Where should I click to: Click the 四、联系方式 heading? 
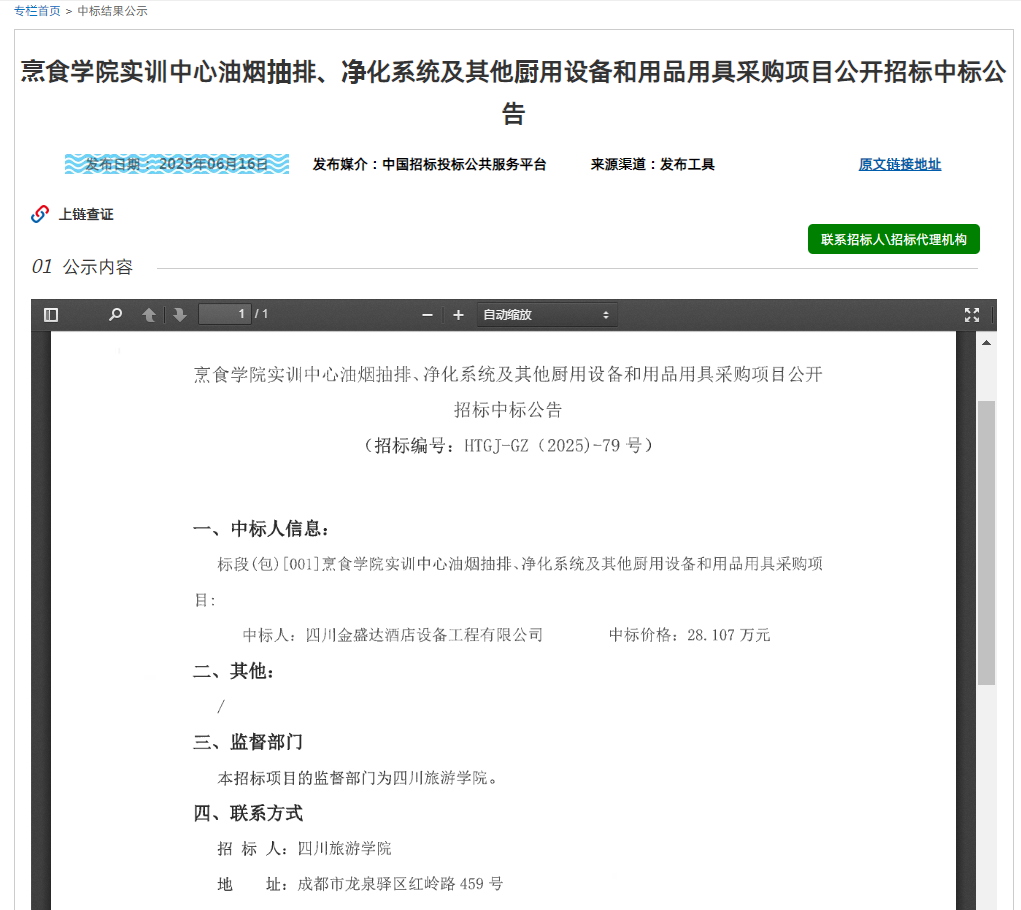click(x=248, y=814)
